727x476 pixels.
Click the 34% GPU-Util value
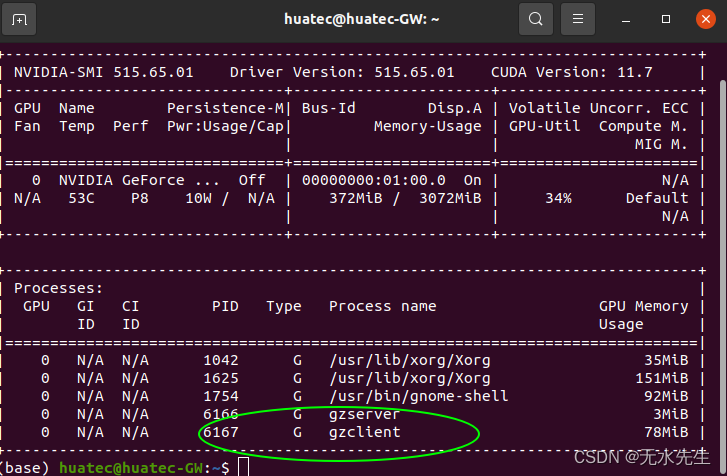tap(558, 198)
